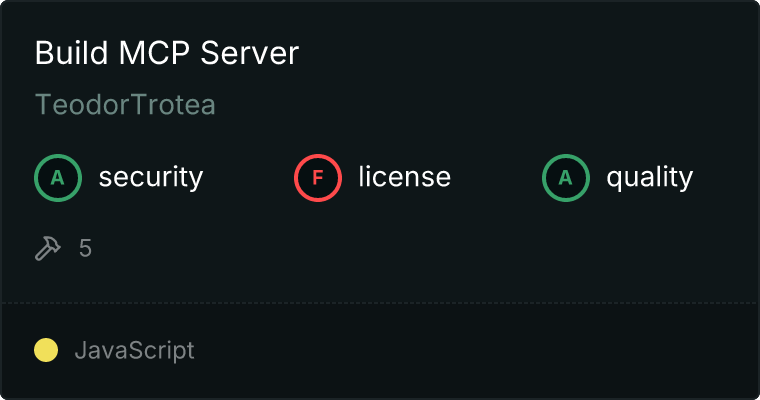Click empty footer space right of JavaScript
Image resolution: width=760 pixels, height=400 pixels.
[x=480, y=350]
